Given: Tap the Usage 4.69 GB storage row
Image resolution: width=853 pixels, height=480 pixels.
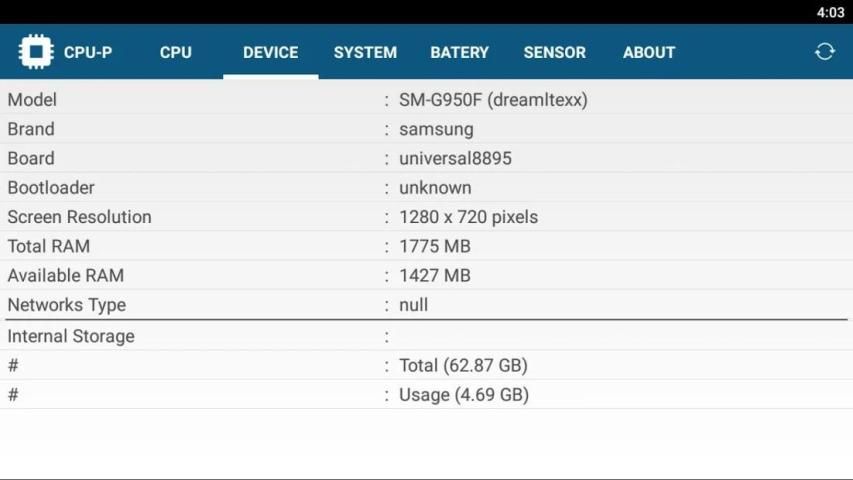Looking at the screenshot, I should [x=426, y=394].
